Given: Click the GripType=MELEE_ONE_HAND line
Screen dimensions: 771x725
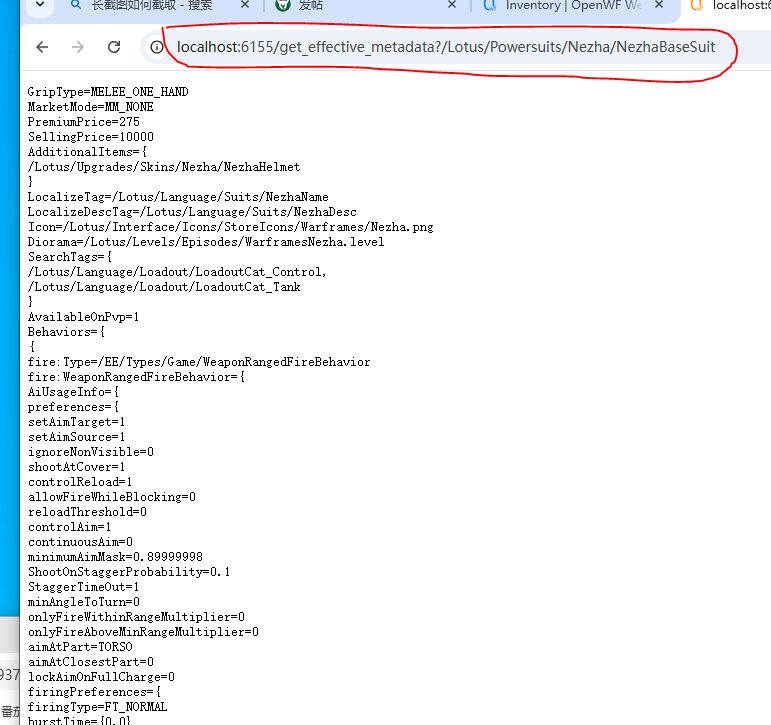Looking at the screenshot, I should [108, 92].
